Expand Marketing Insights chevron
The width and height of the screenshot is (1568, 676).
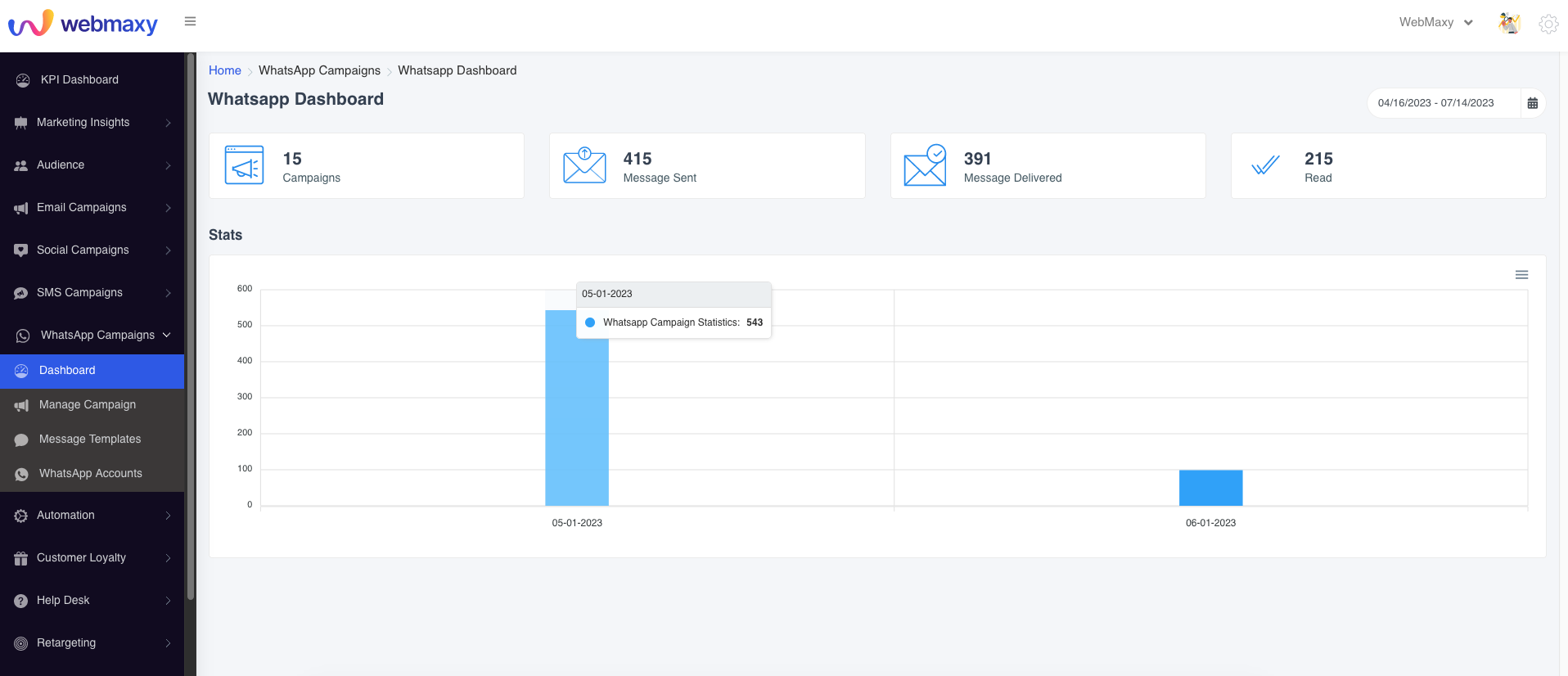168,123
